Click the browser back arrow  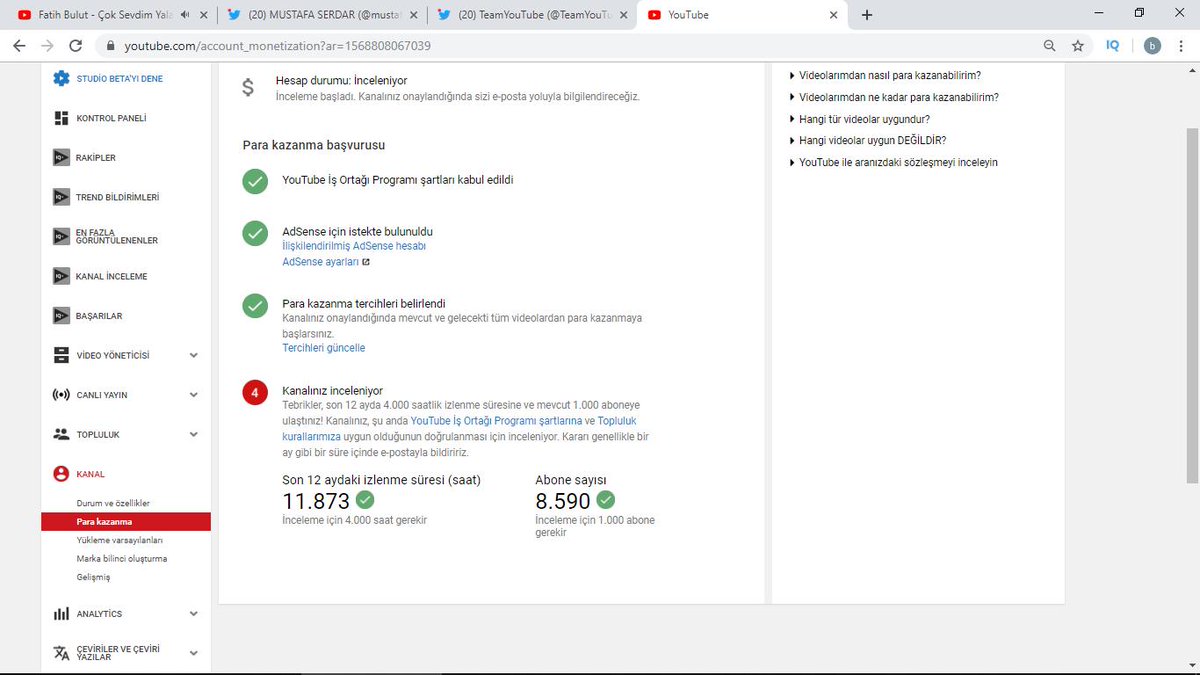(x=19, y=46)
